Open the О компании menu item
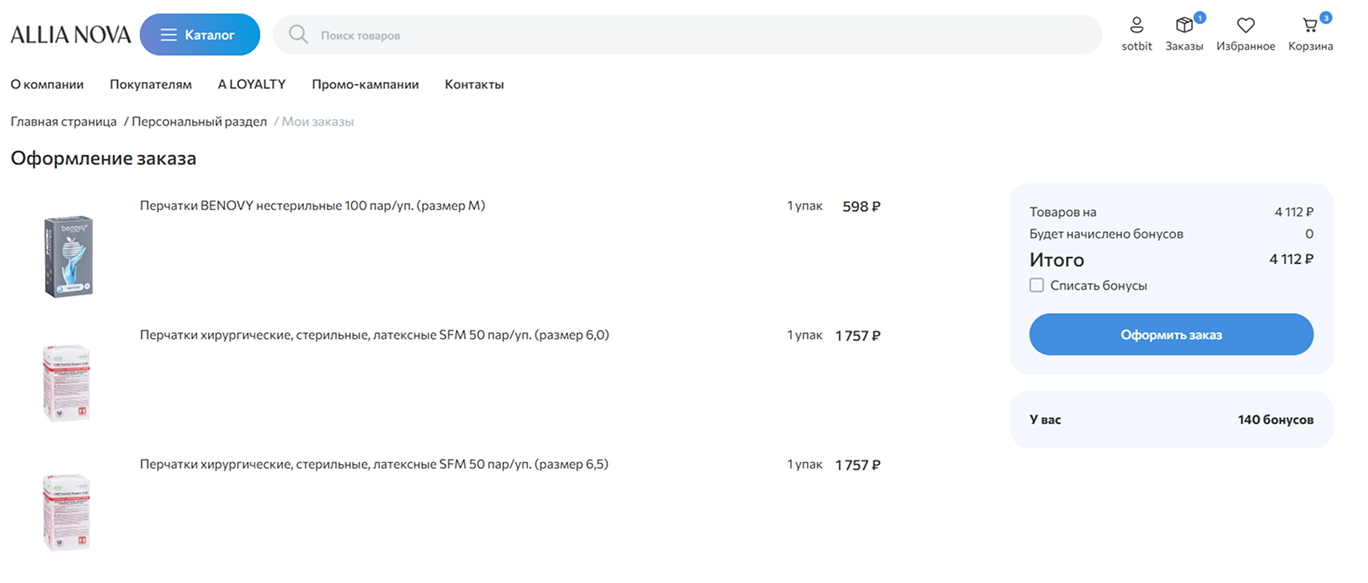The width and height of the screenshot is (1368, 583). pyautogui.click(x=47, y=85)
